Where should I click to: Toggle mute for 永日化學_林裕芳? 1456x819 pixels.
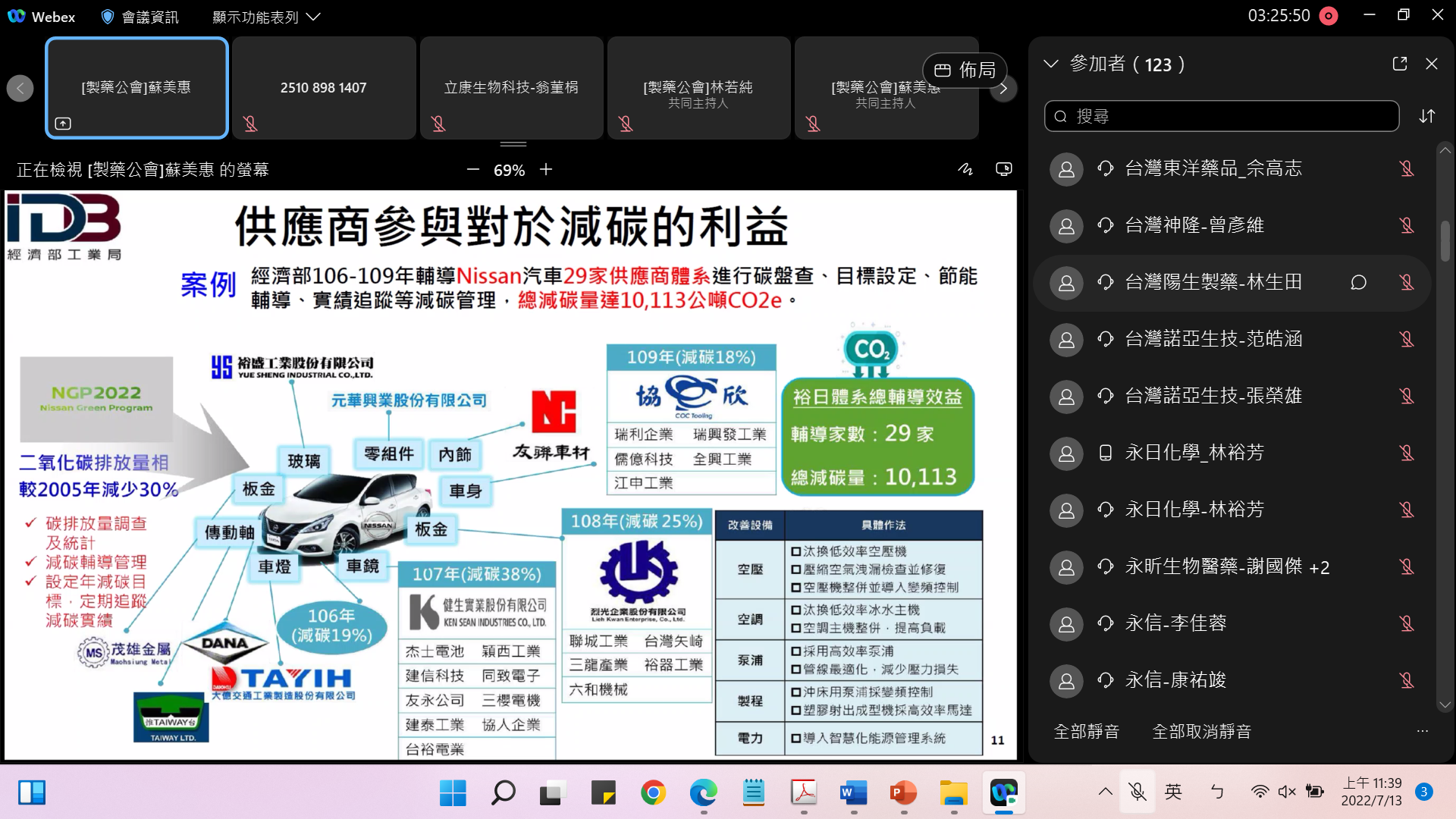click(x=1407, y=453)
